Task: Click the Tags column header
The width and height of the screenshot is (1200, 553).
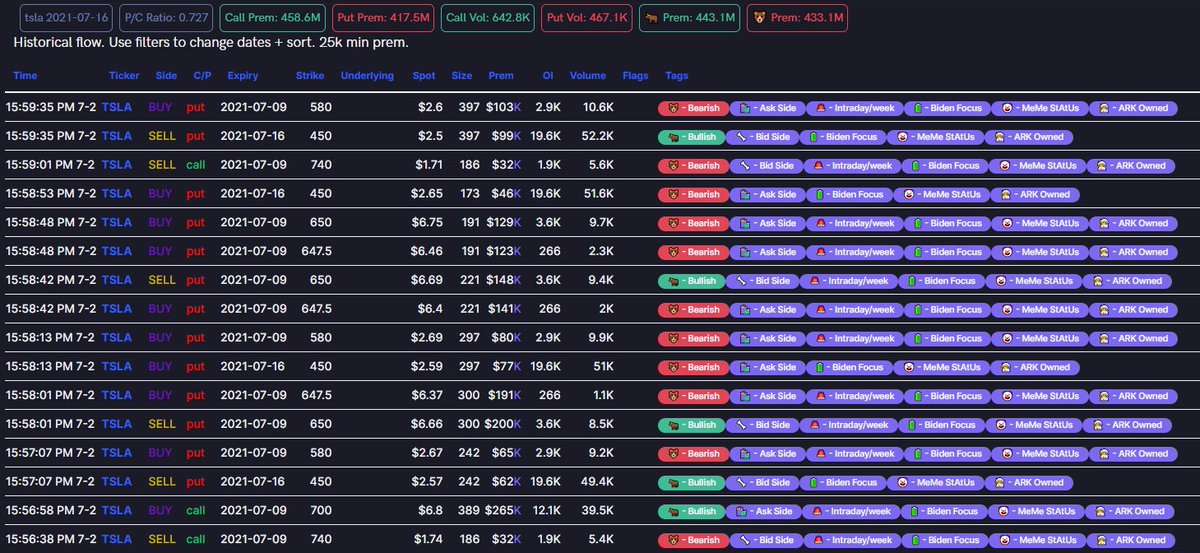Action: coord(676,76)
